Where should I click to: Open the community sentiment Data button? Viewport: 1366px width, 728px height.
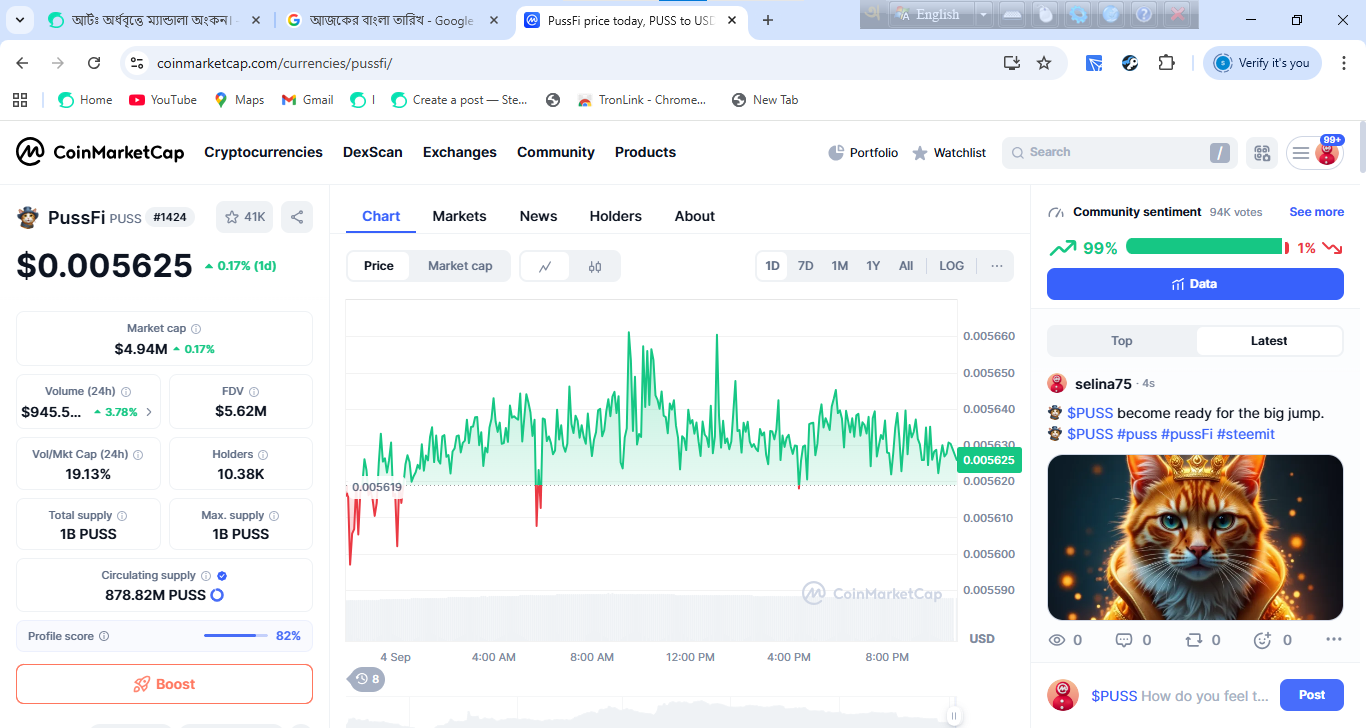click(1195, 284)
